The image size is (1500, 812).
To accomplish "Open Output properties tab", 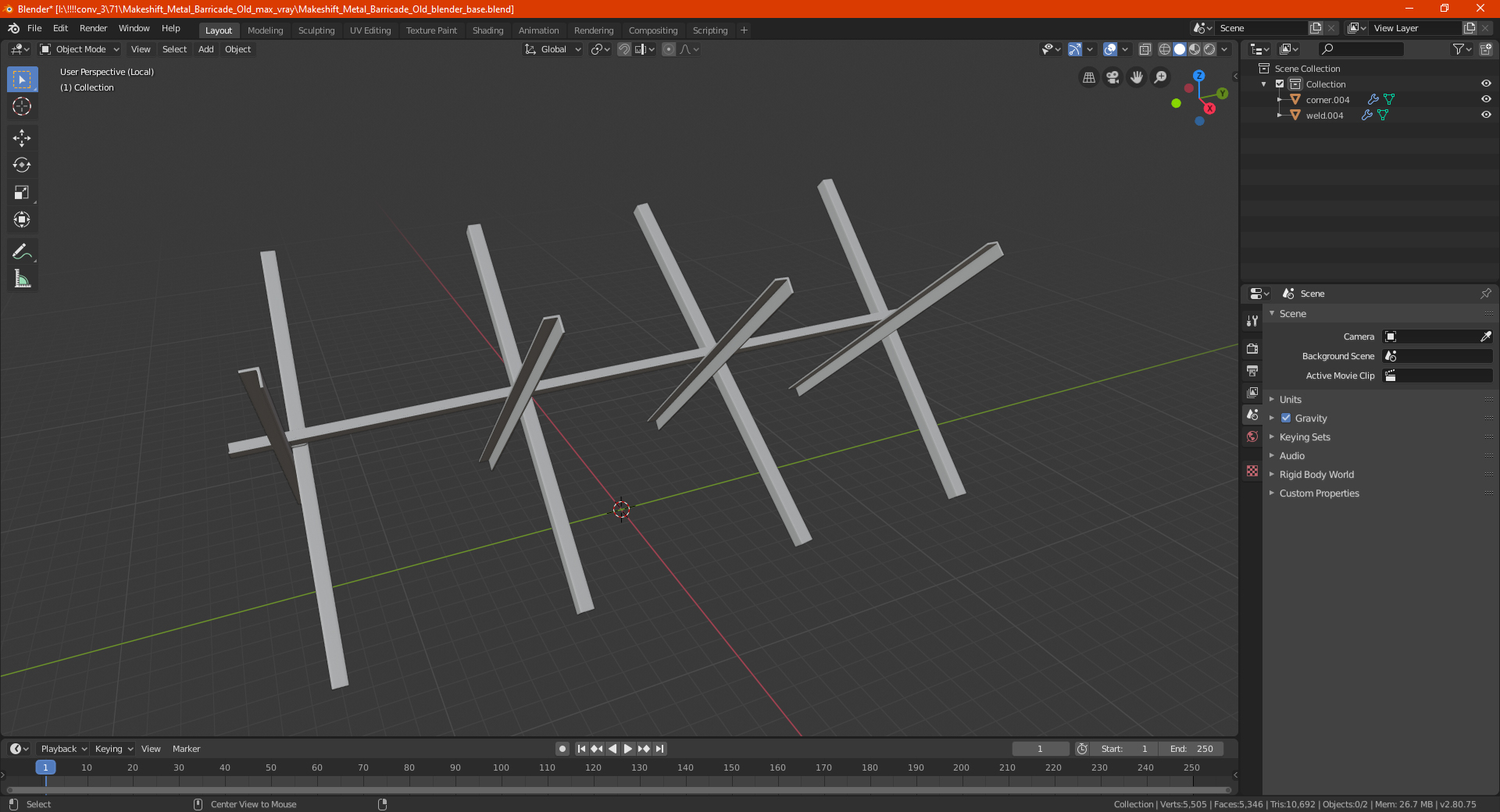I will point(1252,370).
